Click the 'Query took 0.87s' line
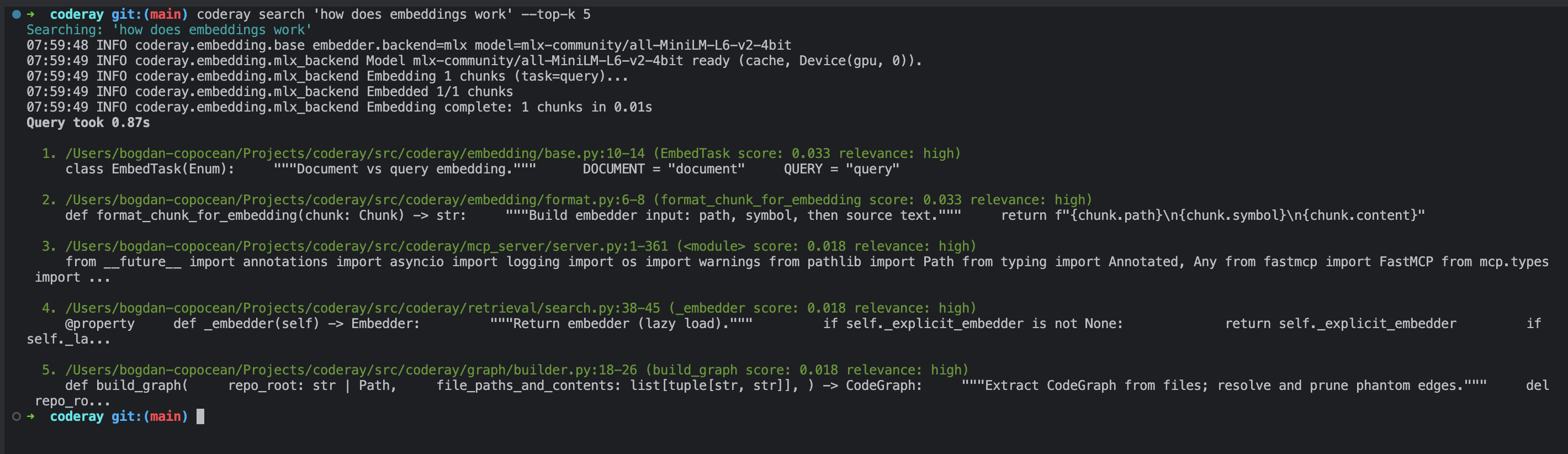 pos(88,123)
